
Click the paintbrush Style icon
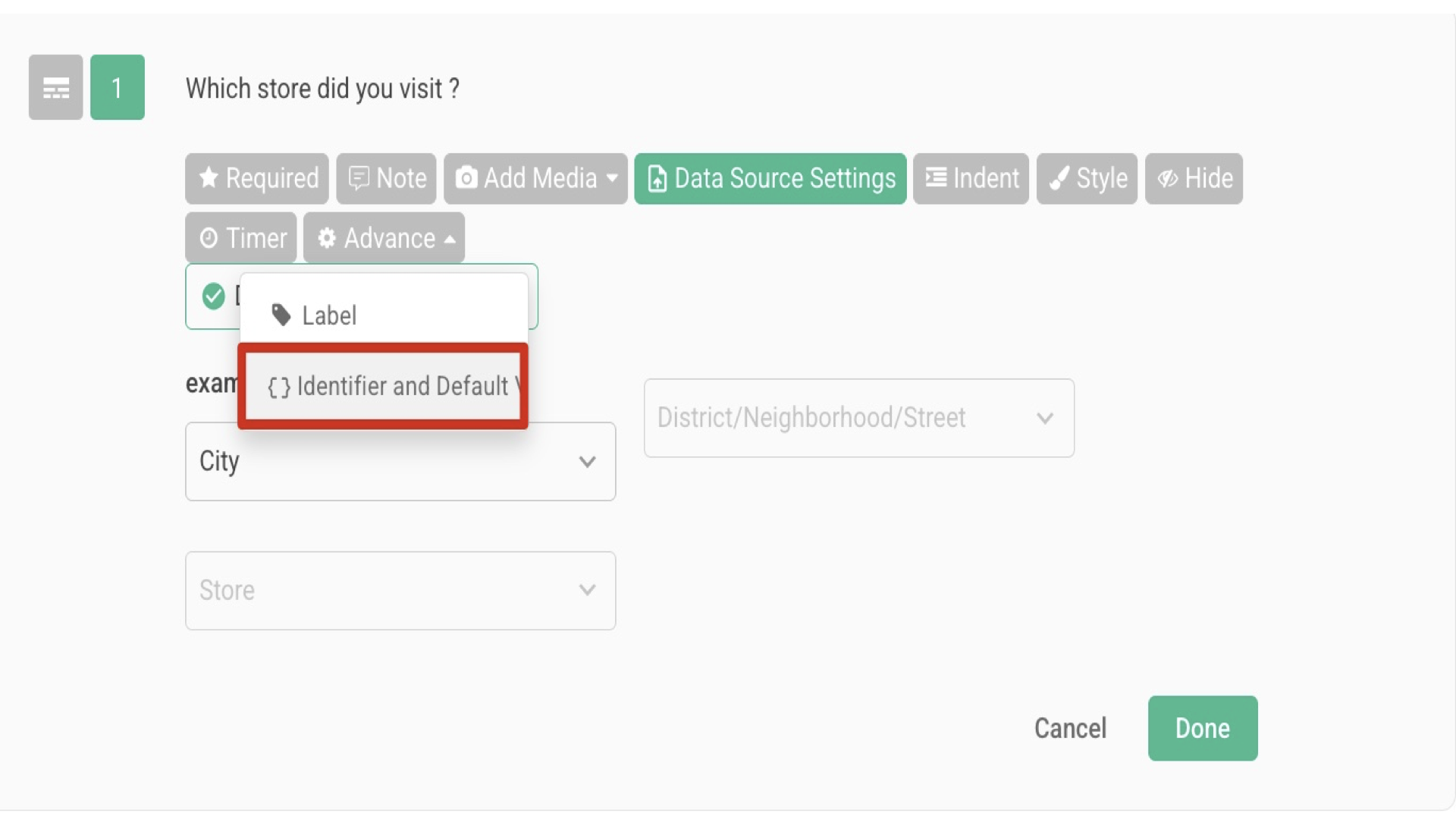tap(1061, 178)
